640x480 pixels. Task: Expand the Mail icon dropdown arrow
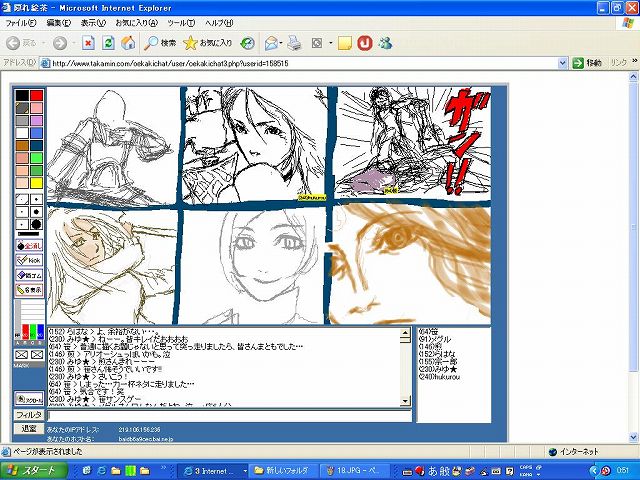point(281,43)
